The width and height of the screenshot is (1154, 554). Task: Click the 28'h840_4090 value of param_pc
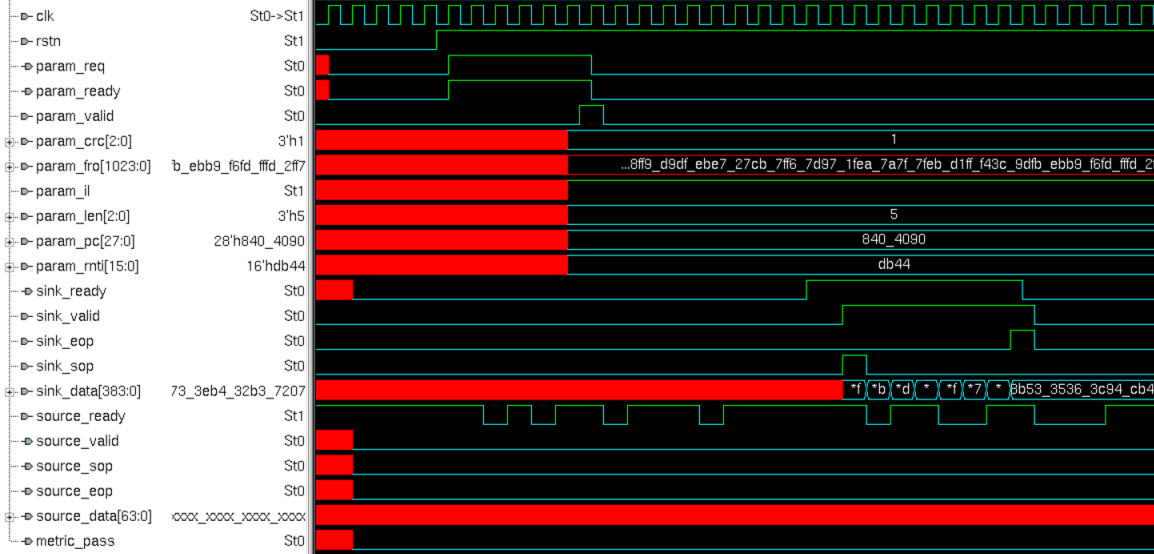(x=259, y=241)
